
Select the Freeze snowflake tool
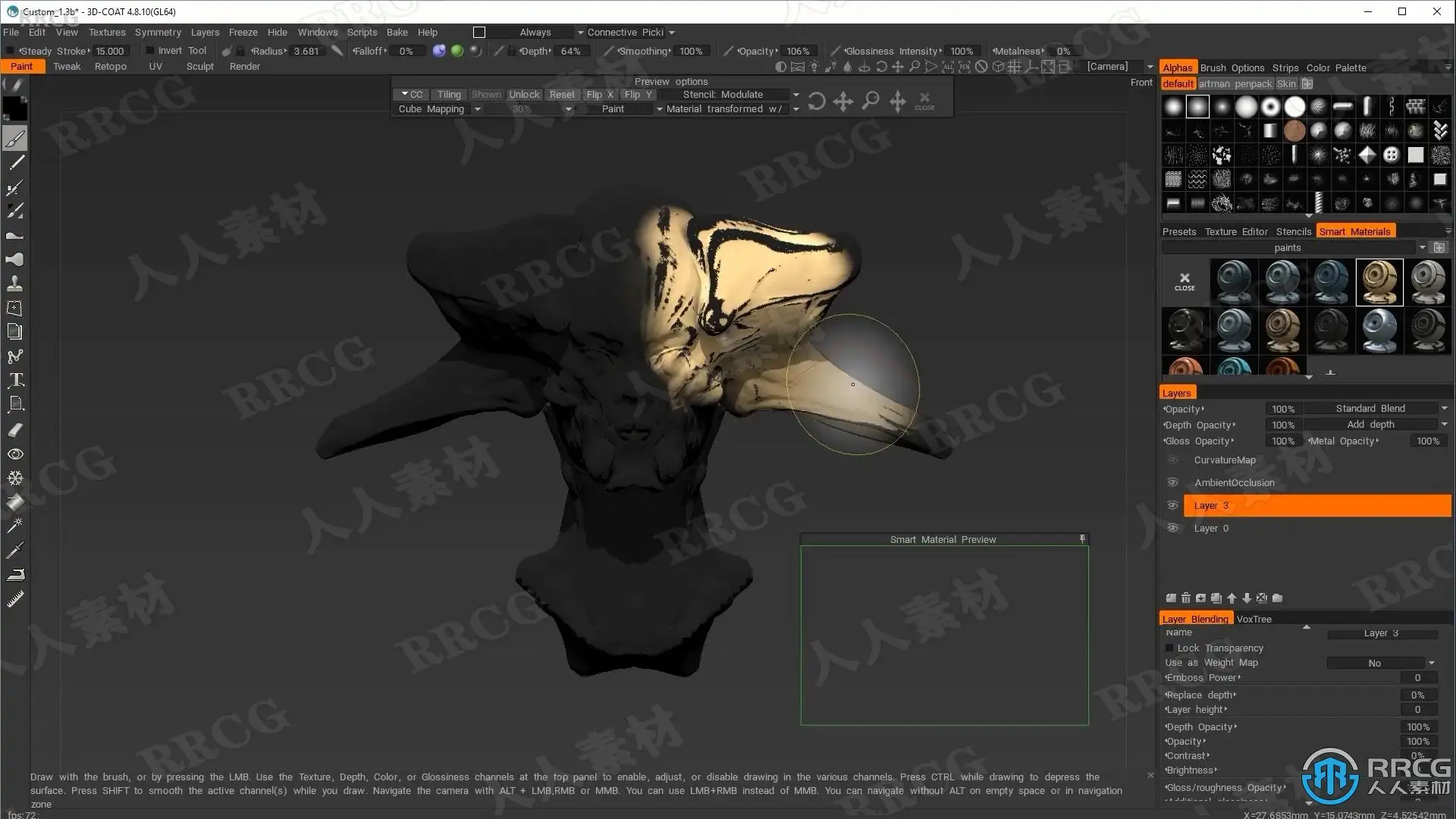tap(15, 478)
